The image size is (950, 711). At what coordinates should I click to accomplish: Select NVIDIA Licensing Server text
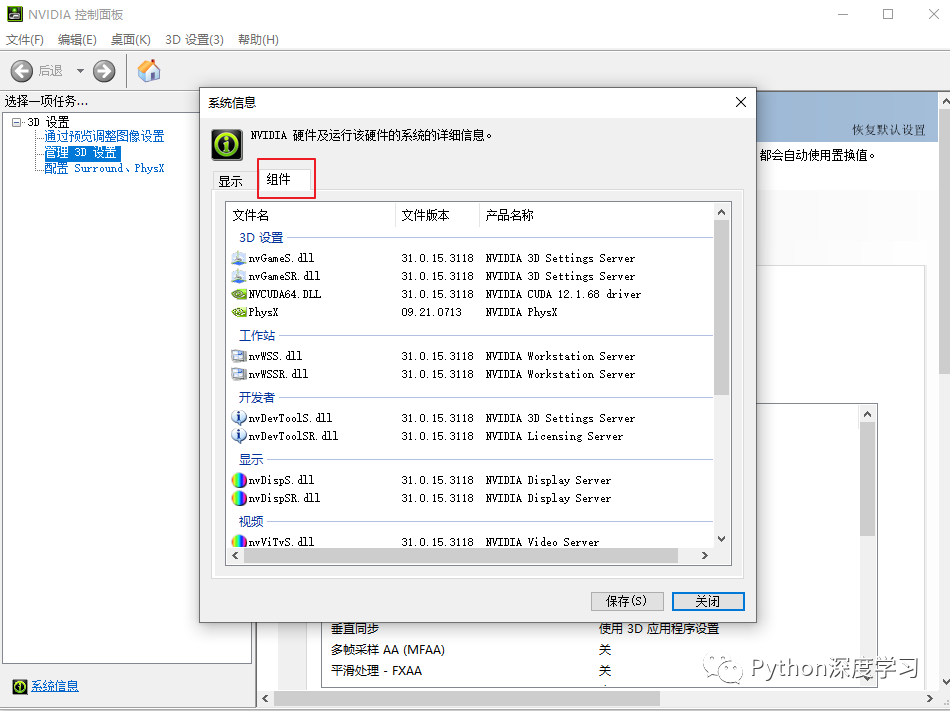554,436
